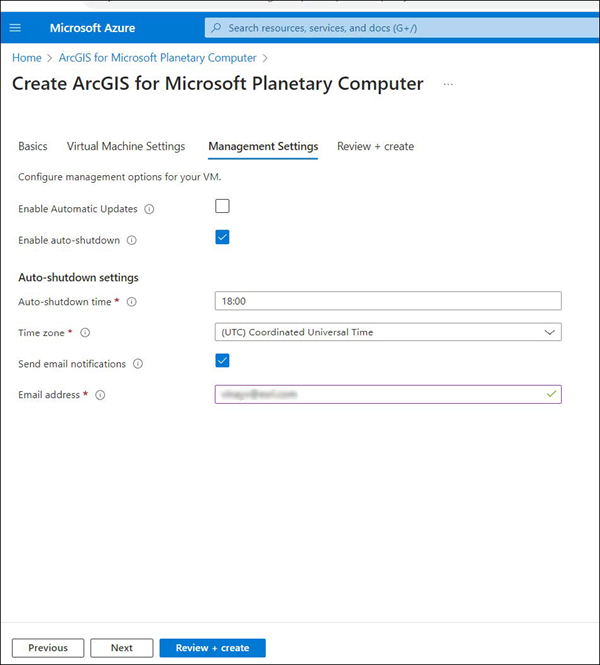Click 'Configure management options for your VM.' text

pos(120,177)
